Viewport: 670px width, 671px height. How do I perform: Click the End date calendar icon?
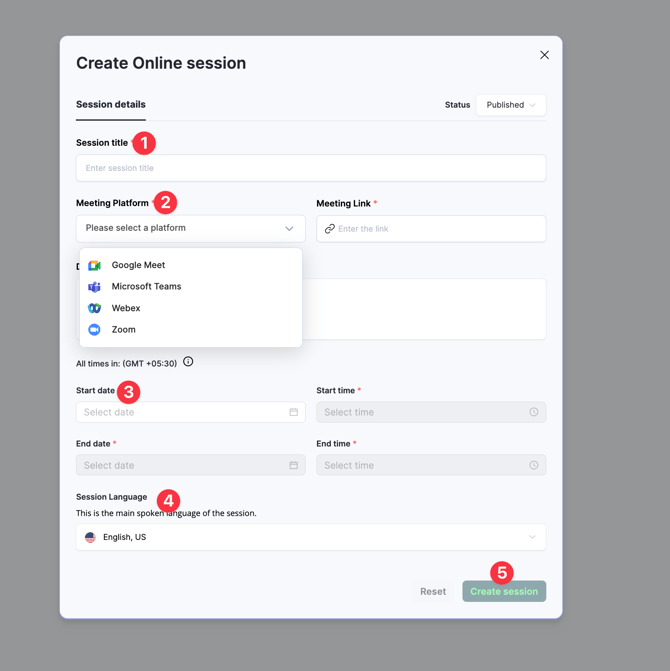(x=293, y=465)
